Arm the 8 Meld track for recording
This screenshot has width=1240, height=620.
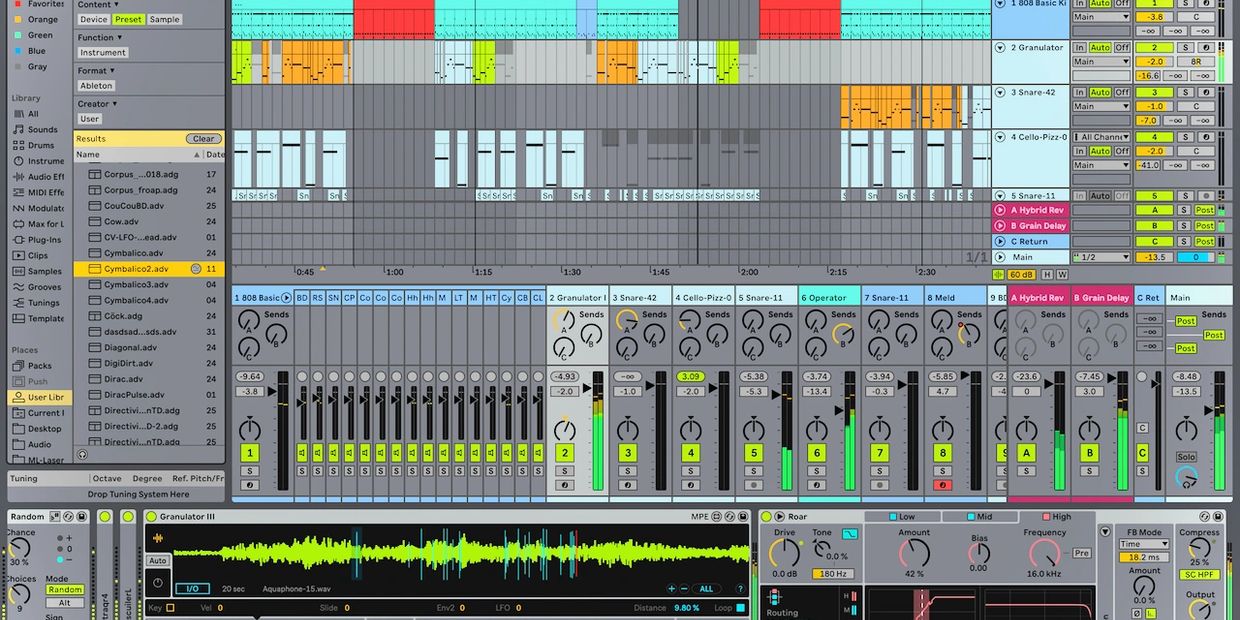942,485
